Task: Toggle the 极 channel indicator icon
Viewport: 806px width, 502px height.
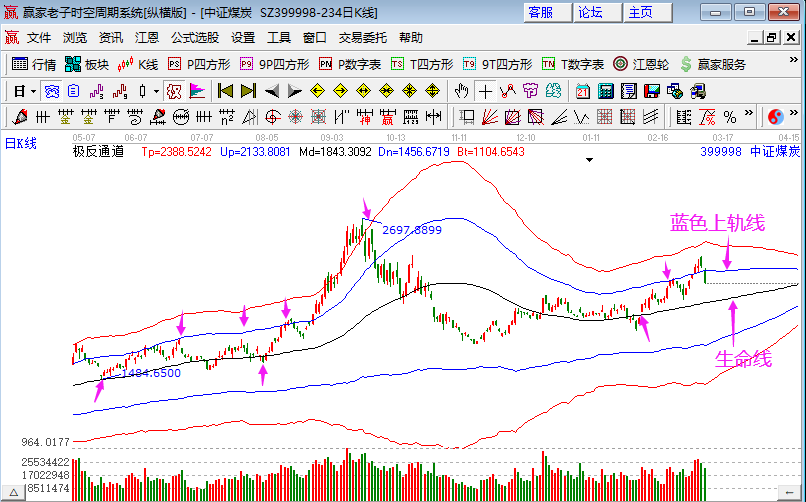Action: tap(174, 91)
